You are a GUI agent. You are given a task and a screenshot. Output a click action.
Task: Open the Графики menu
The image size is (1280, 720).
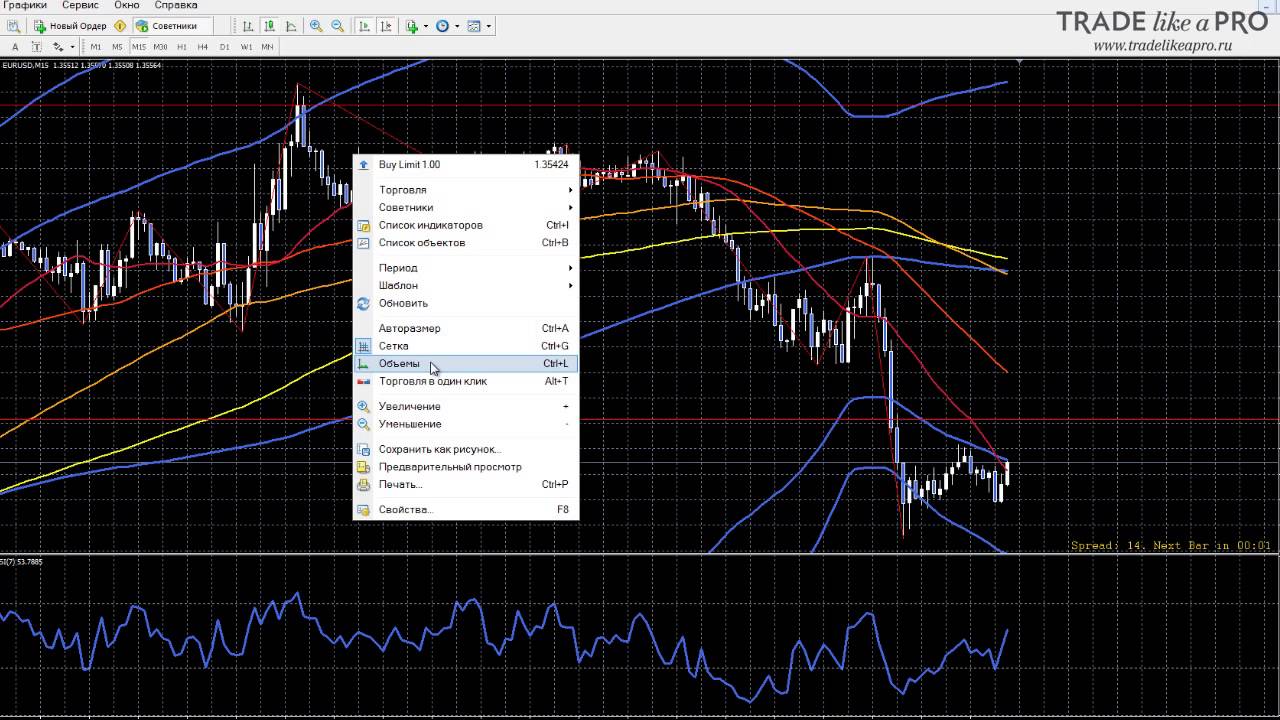[25, 5]
